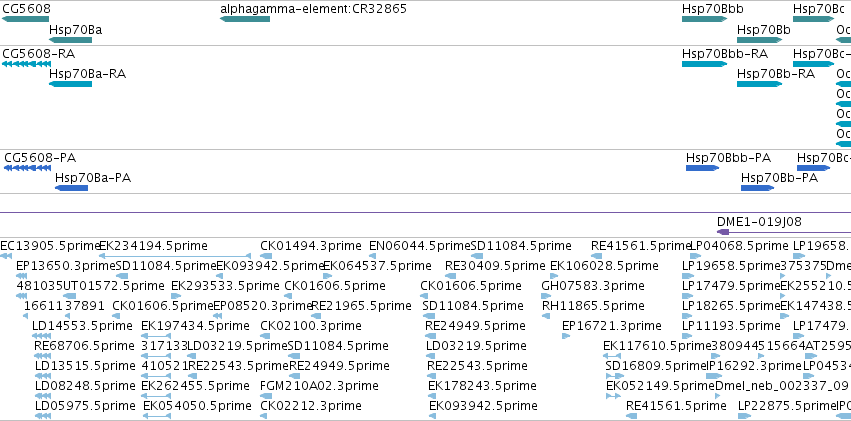The image size is (851, 421).
Task: Click the EP16721.3prime label
Action: click(x=612, y=326)
